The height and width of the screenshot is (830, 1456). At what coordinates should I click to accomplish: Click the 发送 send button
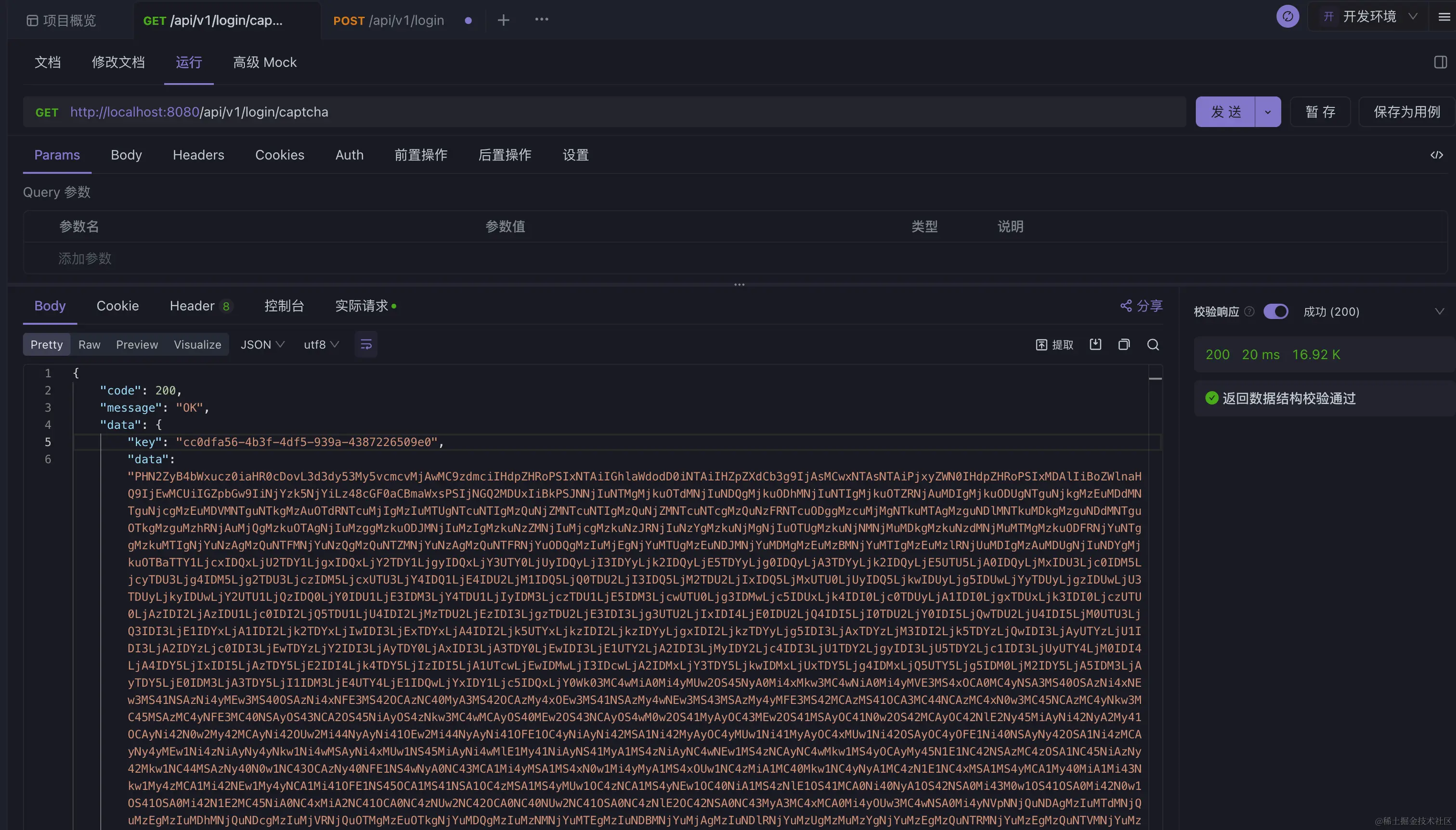pyautogui.click(x=1225, y=112)
